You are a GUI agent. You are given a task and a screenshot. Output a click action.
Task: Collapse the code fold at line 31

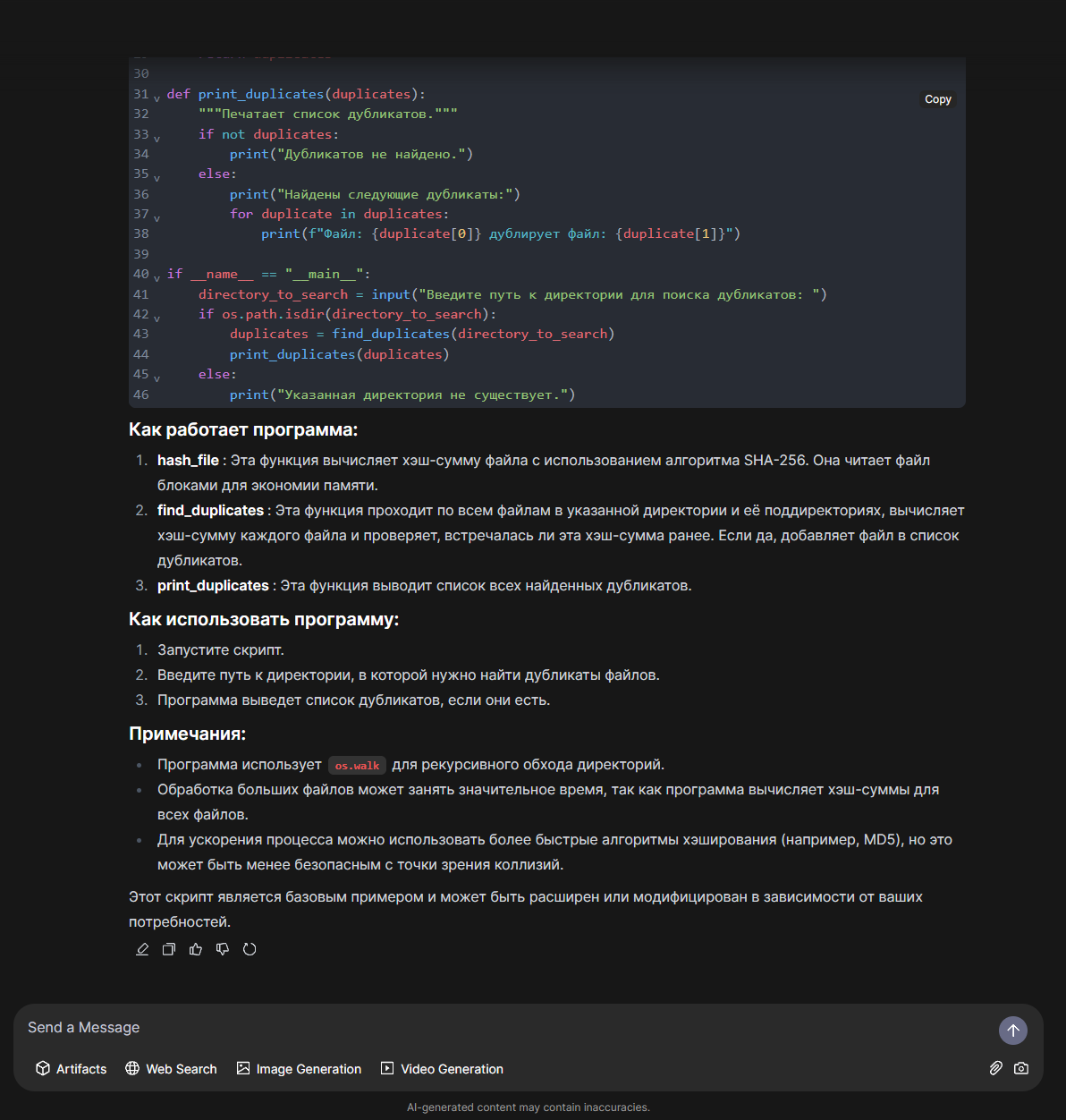pos(157,98)
